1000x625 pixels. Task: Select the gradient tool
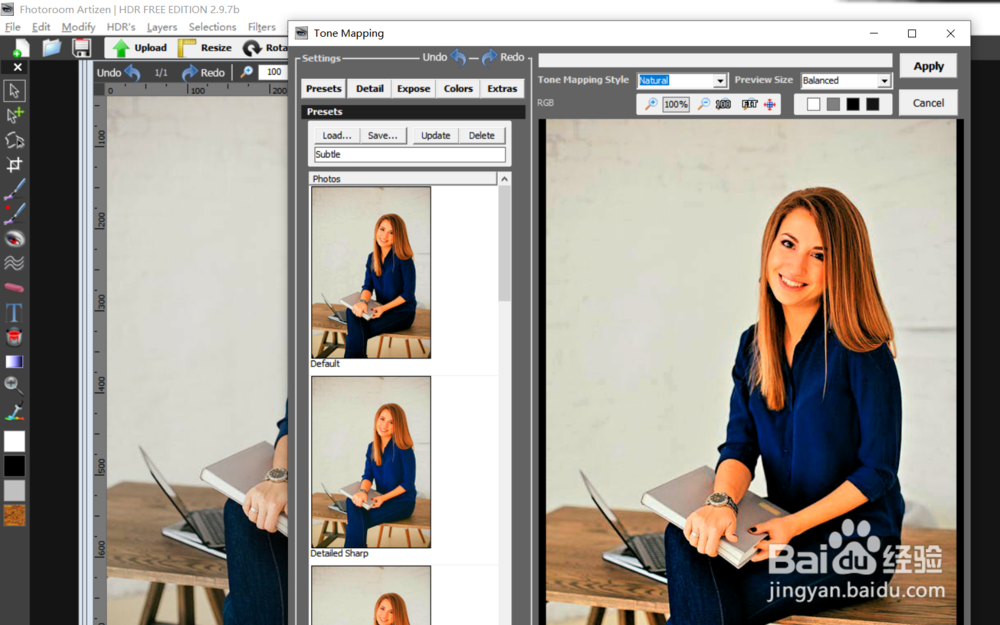[14, 362]
